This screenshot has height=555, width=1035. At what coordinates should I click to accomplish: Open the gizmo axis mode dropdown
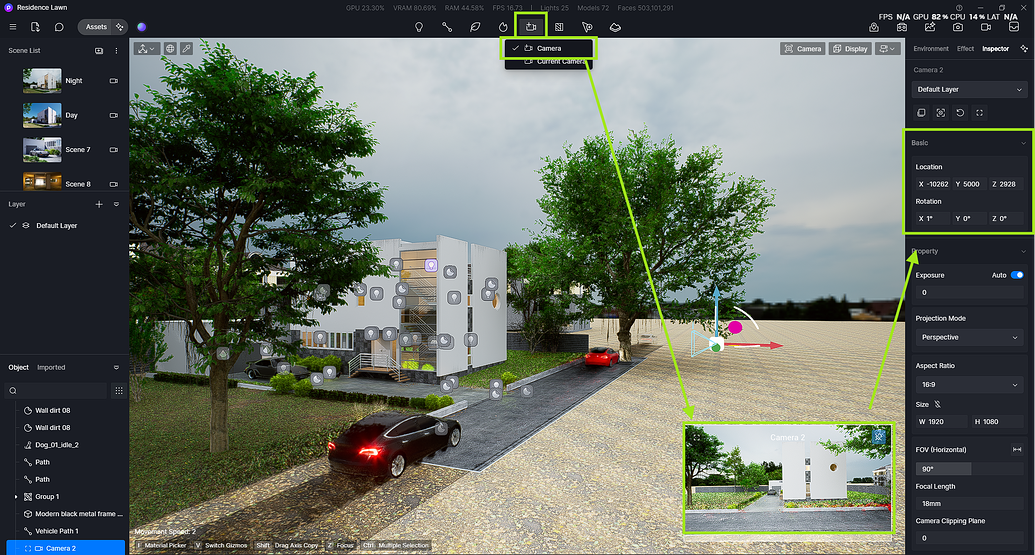point(146,49)
